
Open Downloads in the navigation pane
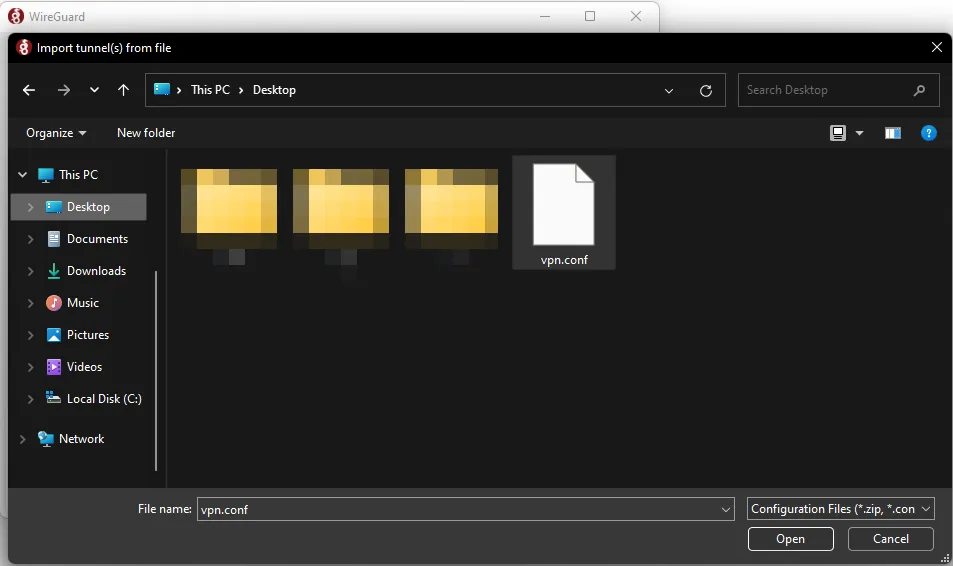click(97, 271)
